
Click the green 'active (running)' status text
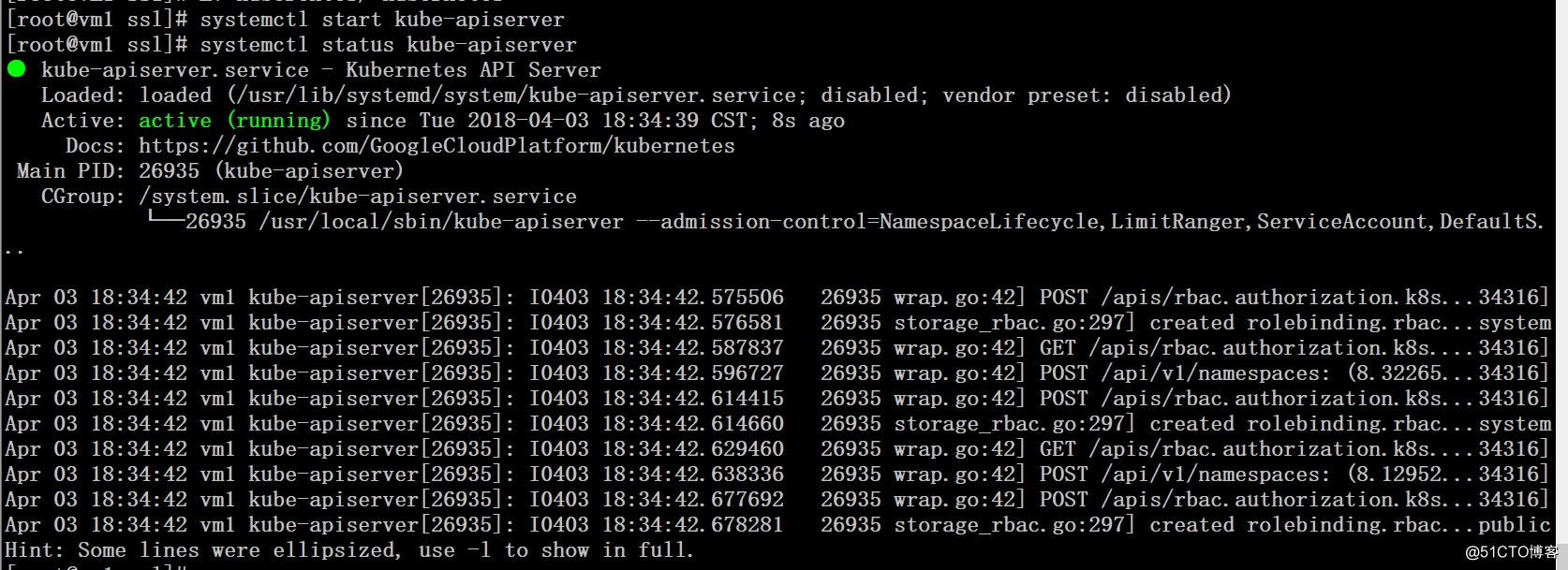tap(234, 121)
